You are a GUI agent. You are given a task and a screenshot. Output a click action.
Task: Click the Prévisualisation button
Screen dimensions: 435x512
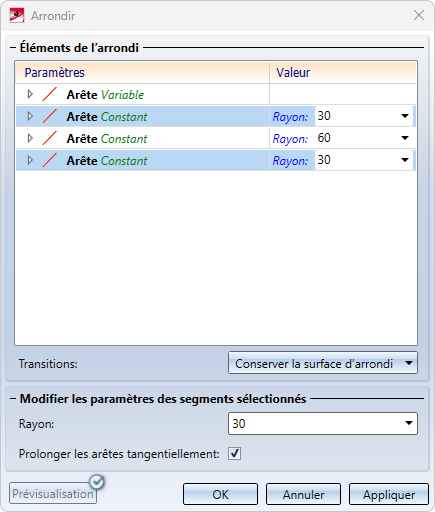53,493
